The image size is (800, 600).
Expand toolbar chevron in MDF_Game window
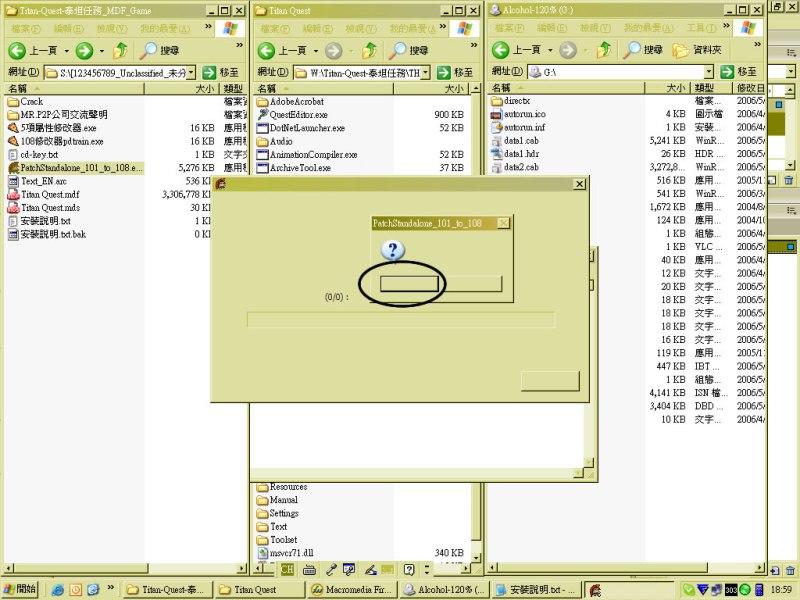239,45
